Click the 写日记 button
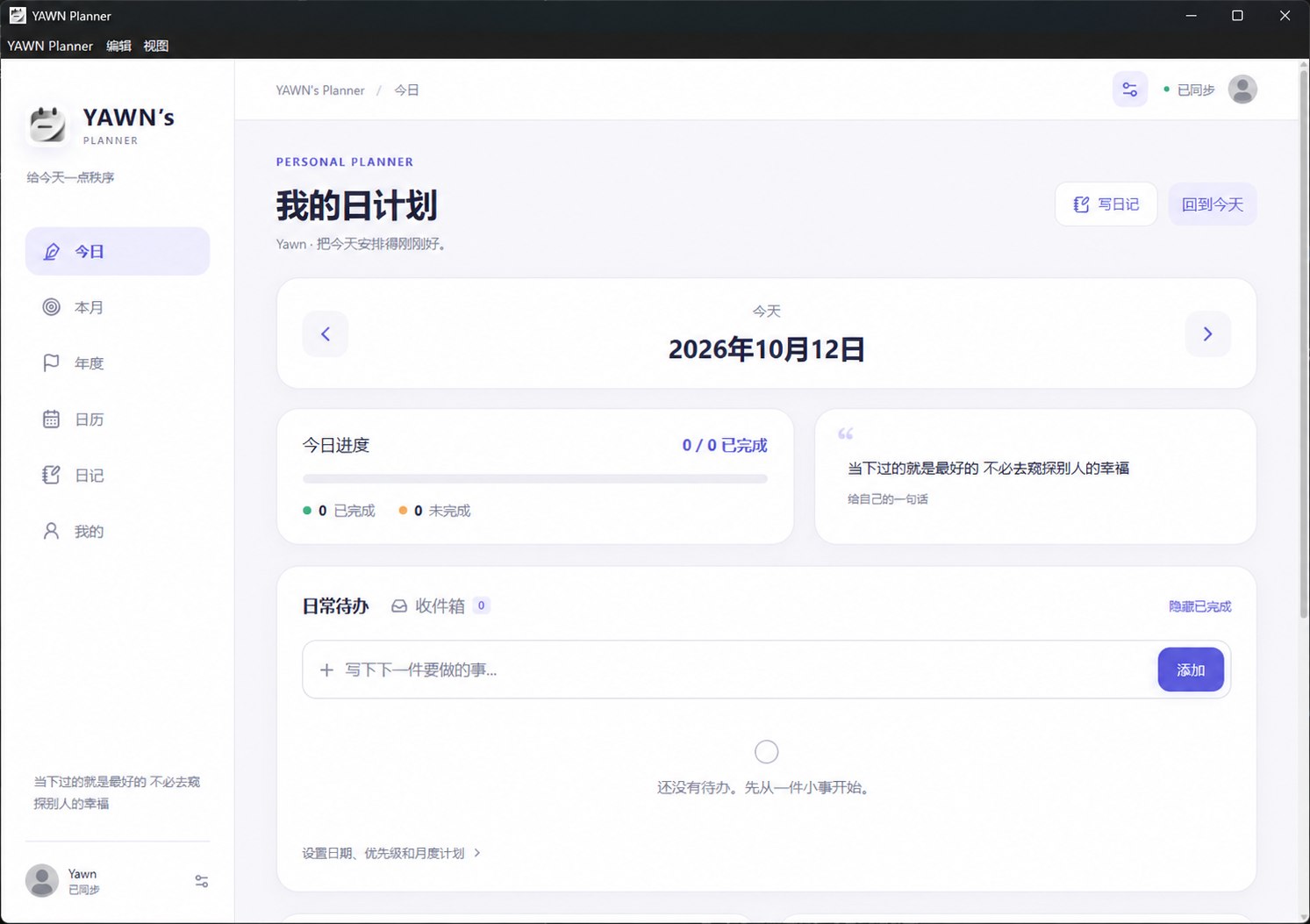The image size is (1310, 924). (x=1106, y=204)
